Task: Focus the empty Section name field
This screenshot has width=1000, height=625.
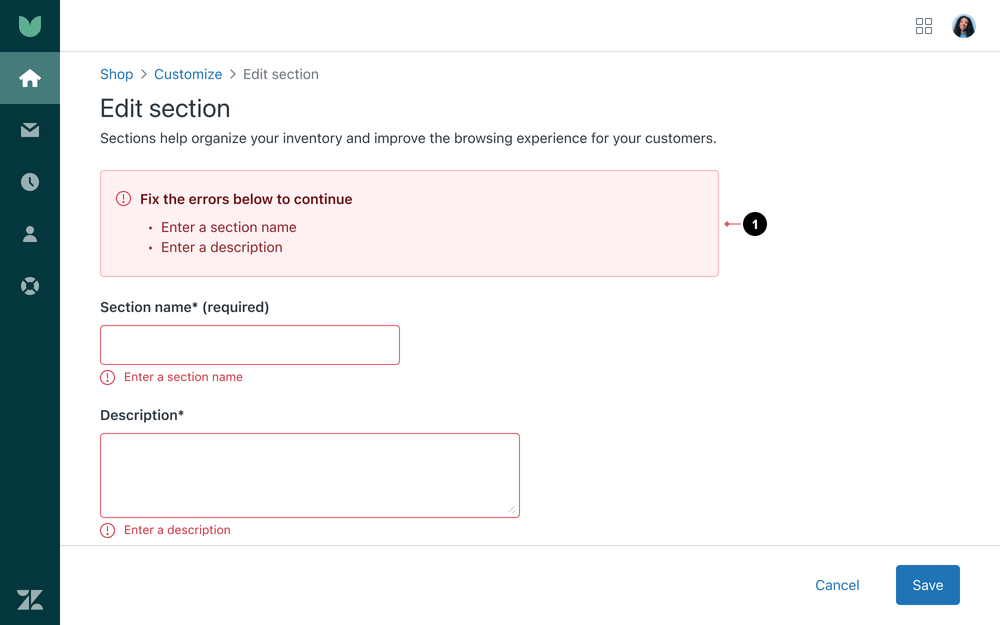Action: (249, 344)
